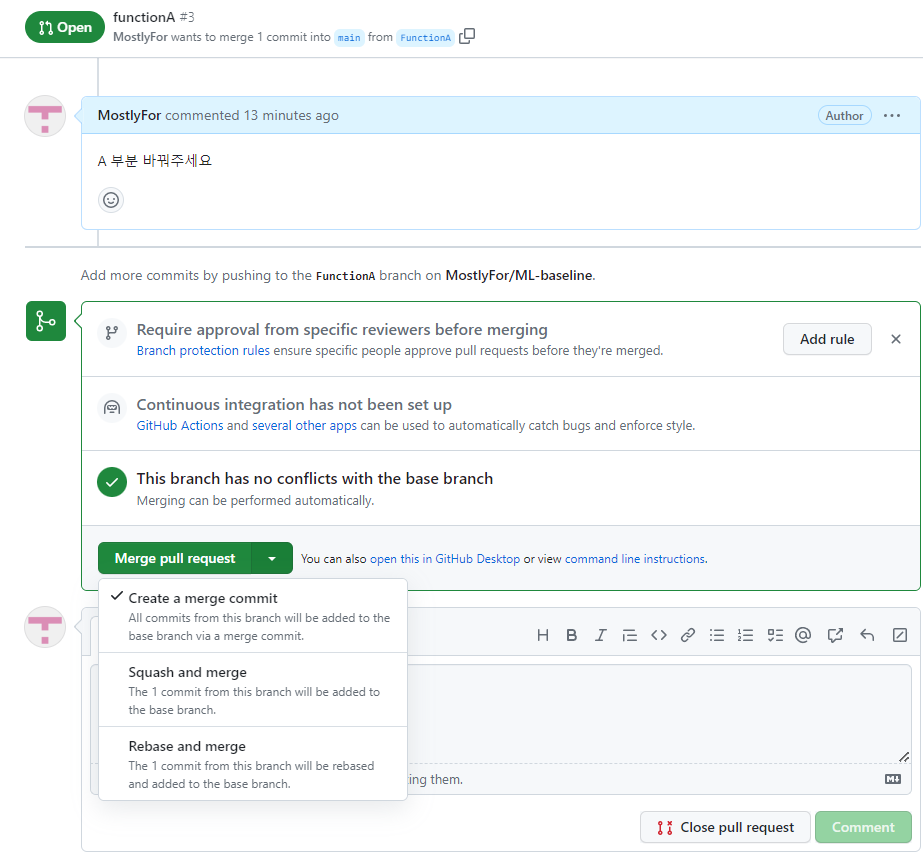Open the Branch protection rules link
Viewport: 923px width, 855px height.
pyautogui.click(x=203, y=350)
